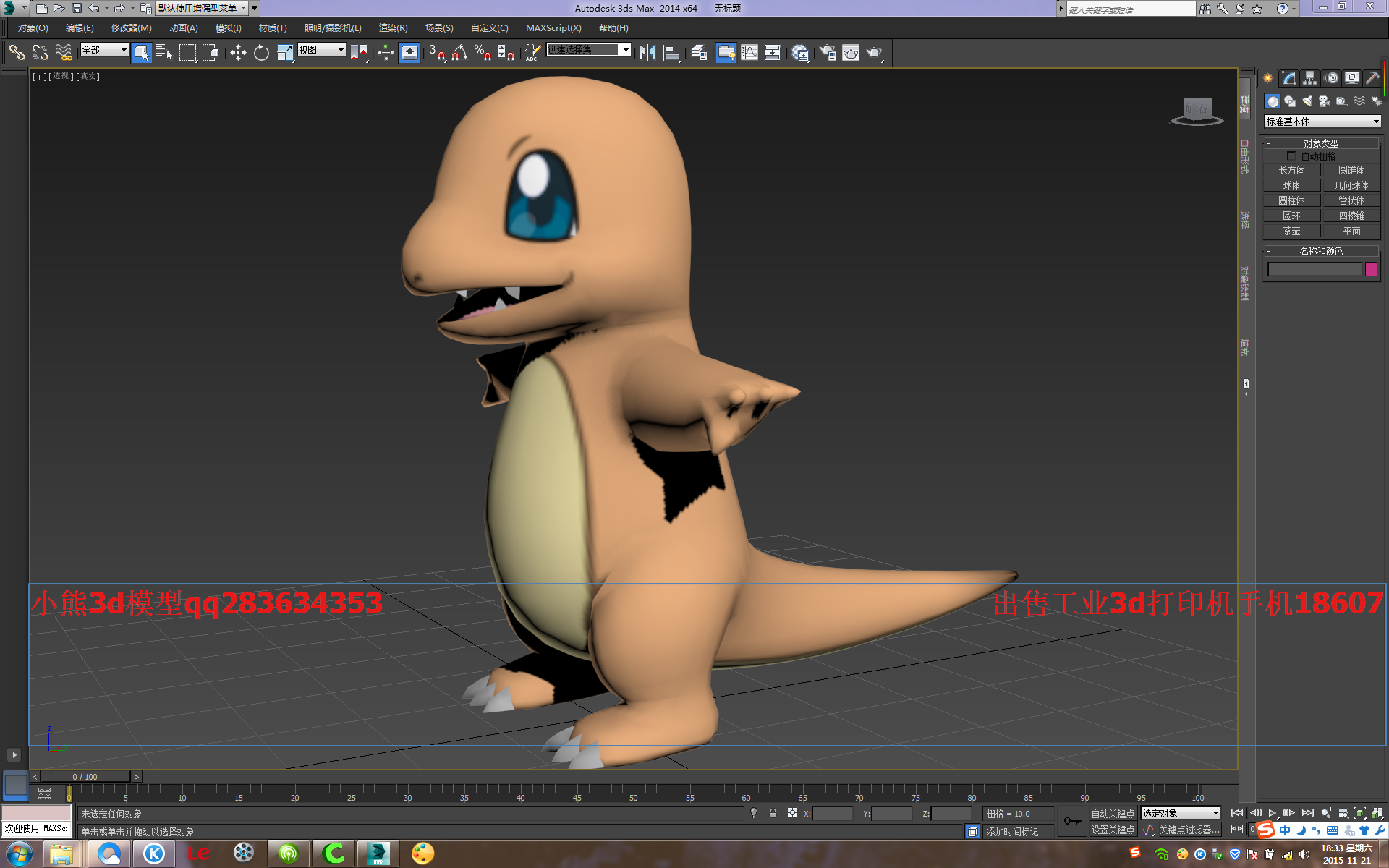Click the Render Production teapot
Screen dimensions: 1389x868
[x=875, y=52]
